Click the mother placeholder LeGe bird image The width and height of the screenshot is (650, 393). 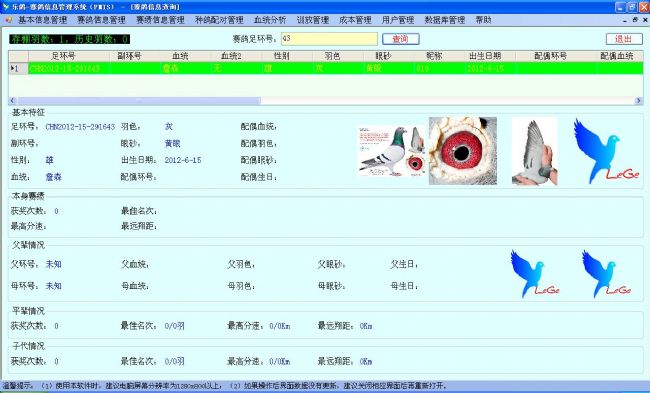(606, 274)
